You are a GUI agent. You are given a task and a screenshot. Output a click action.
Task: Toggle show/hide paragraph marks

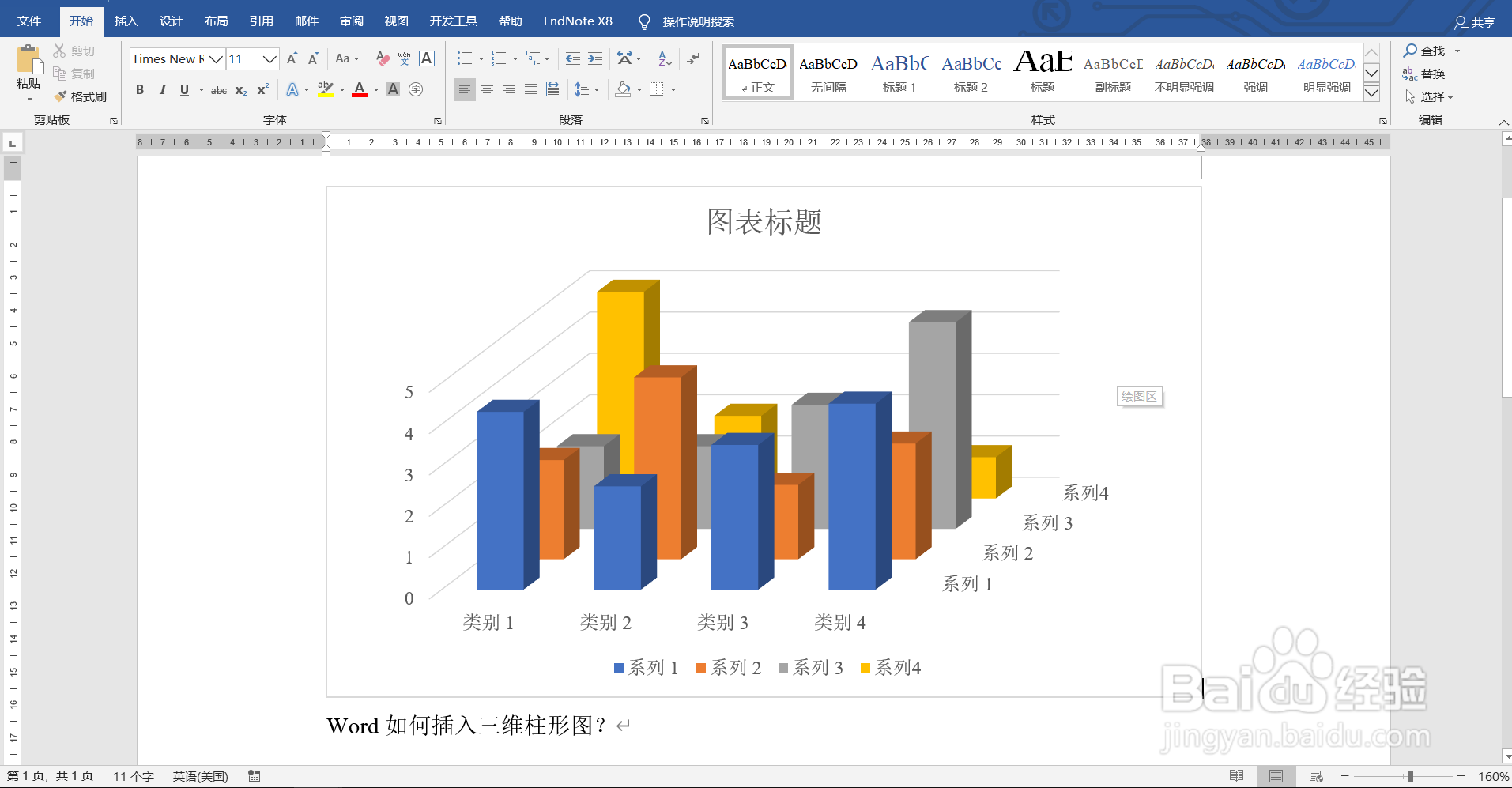[693, 58]
